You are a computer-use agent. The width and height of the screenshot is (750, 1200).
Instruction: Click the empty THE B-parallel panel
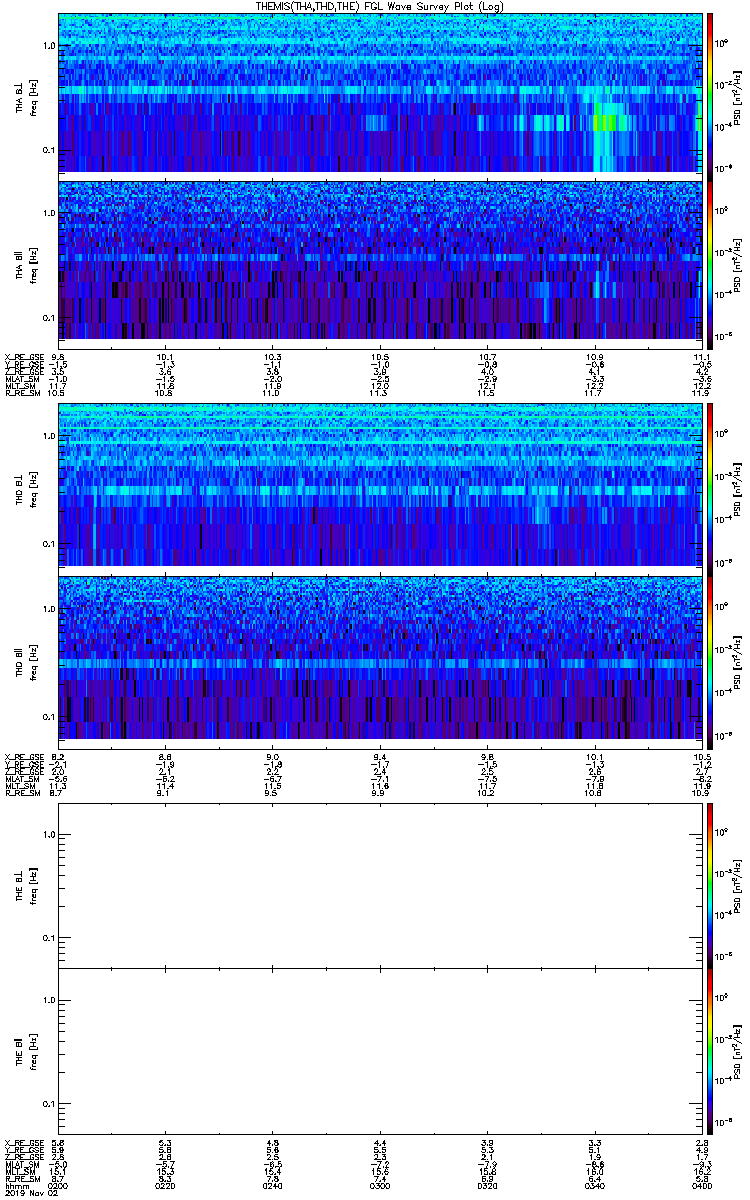pos(380,1050)
